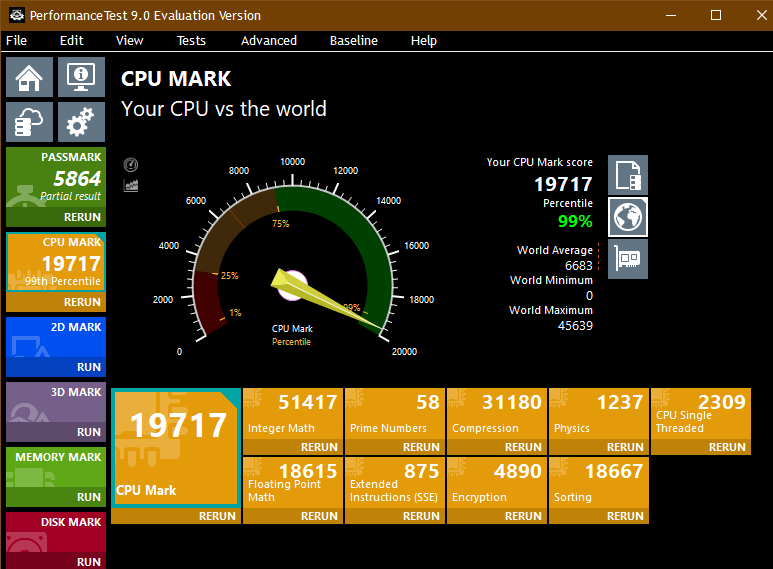
Task: Open the cloud baseline manager icon
Action: coord(30,122)
